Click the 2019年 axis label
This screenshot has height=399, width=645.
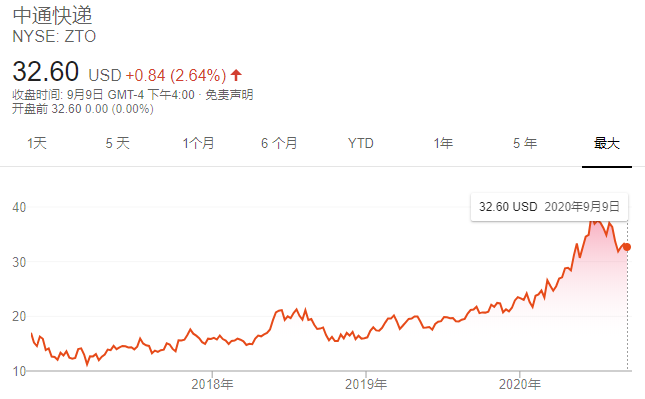pyautogui.click(x=366, y=384)
